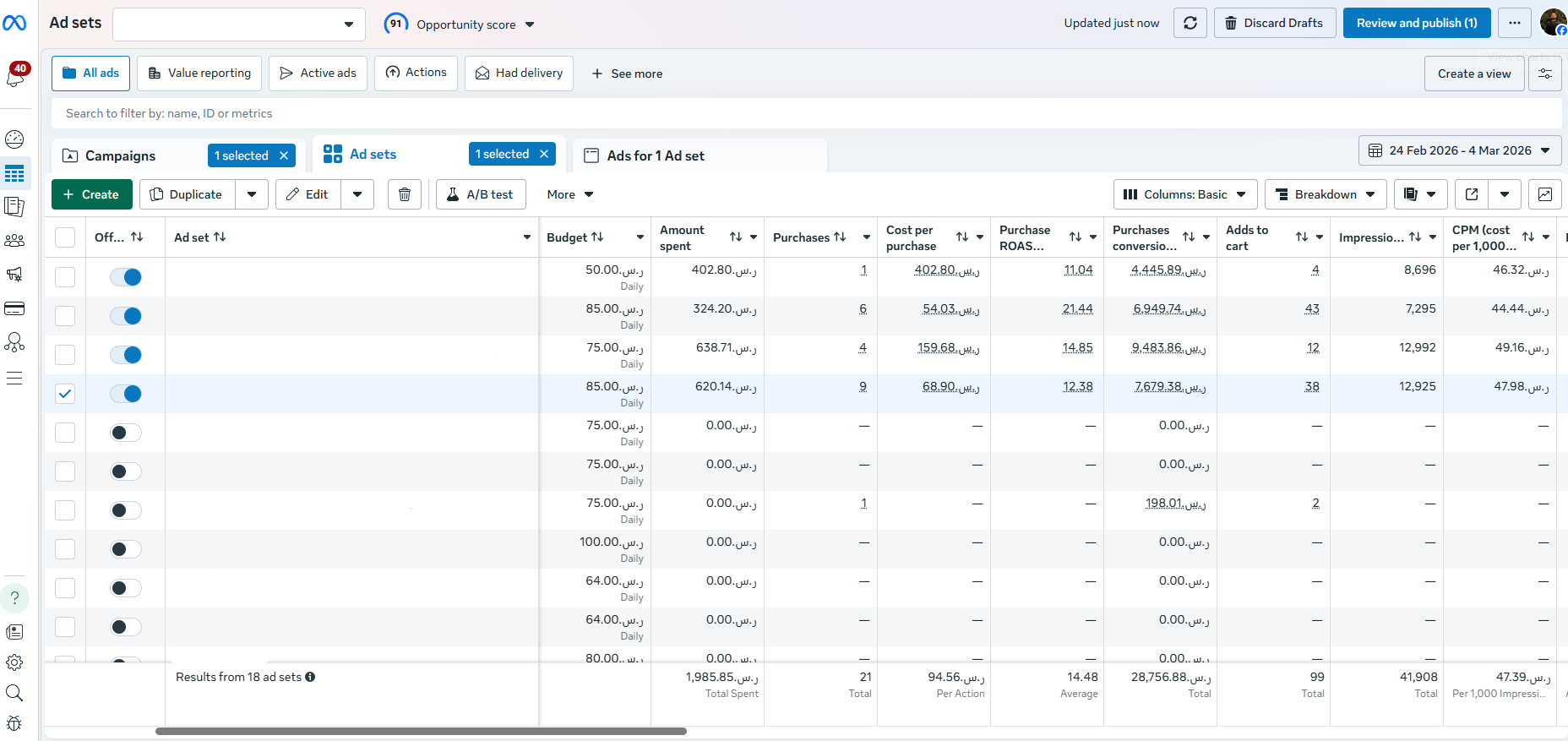Open the Ads for 1 Ad set tab
This screenshot has height=741, width=1568.
[x=656, y=155]
